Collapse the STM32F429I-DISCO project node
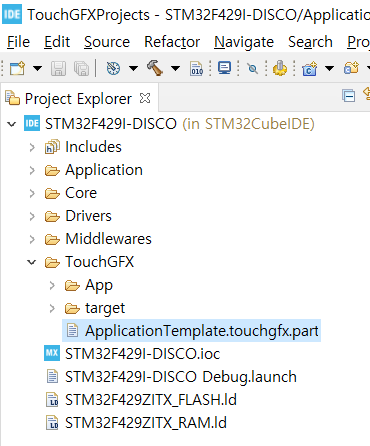Image resolution: width=370 pixels, height=446 pixels. coord(12,124)
